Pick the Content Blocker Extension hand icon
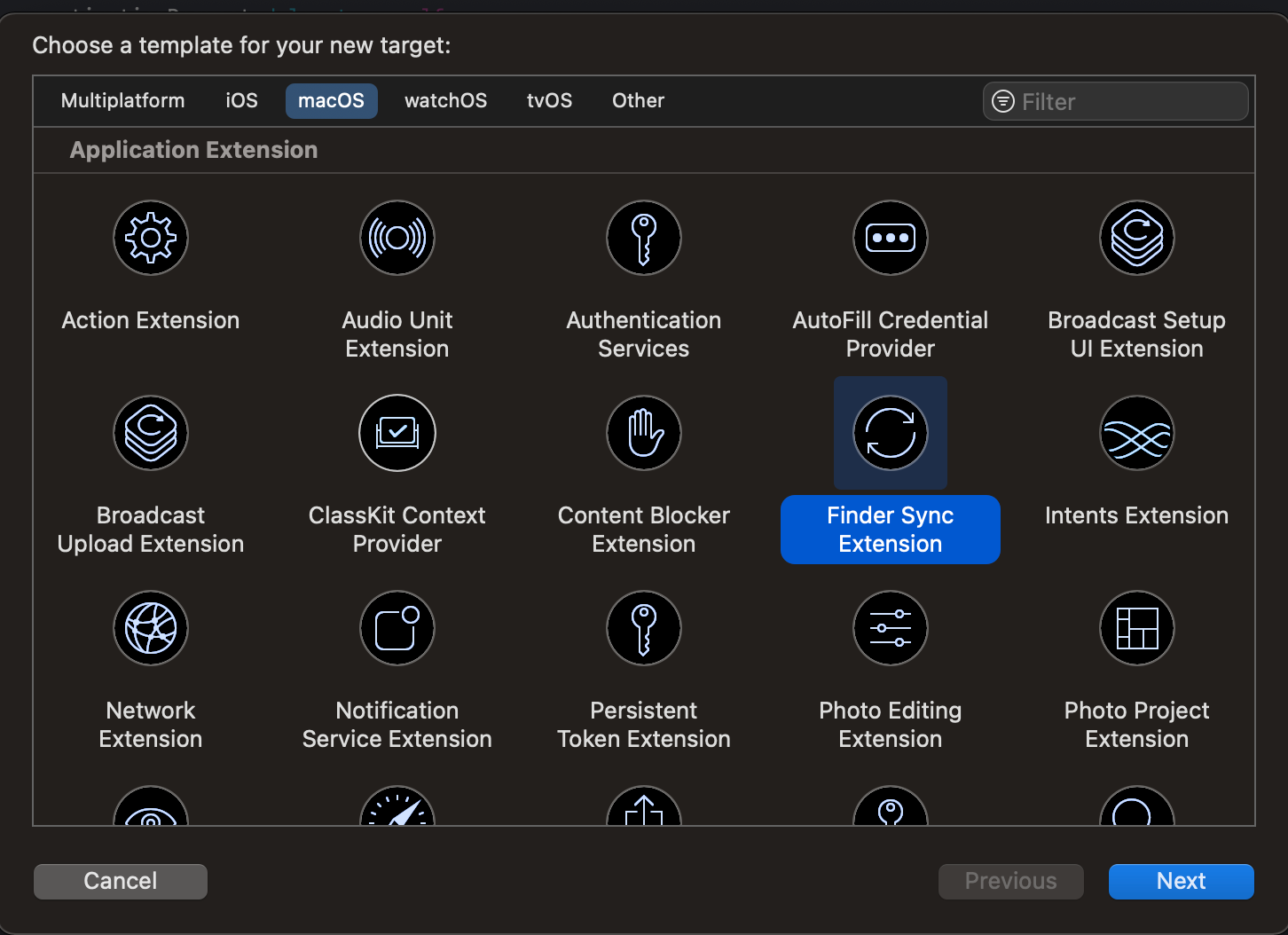The width and height of the screenshot is (1288, 935). (x=644, y=433)
